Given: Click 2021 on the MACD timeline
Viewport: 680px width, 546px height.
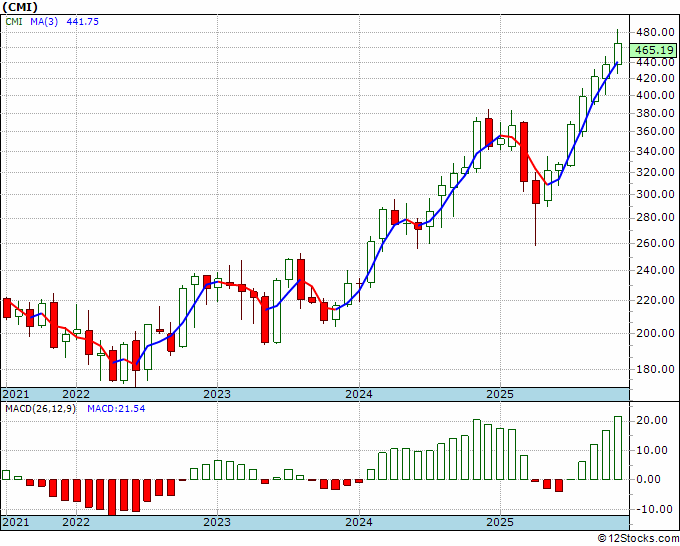Looking at the screenshot, I should point(16,522).
